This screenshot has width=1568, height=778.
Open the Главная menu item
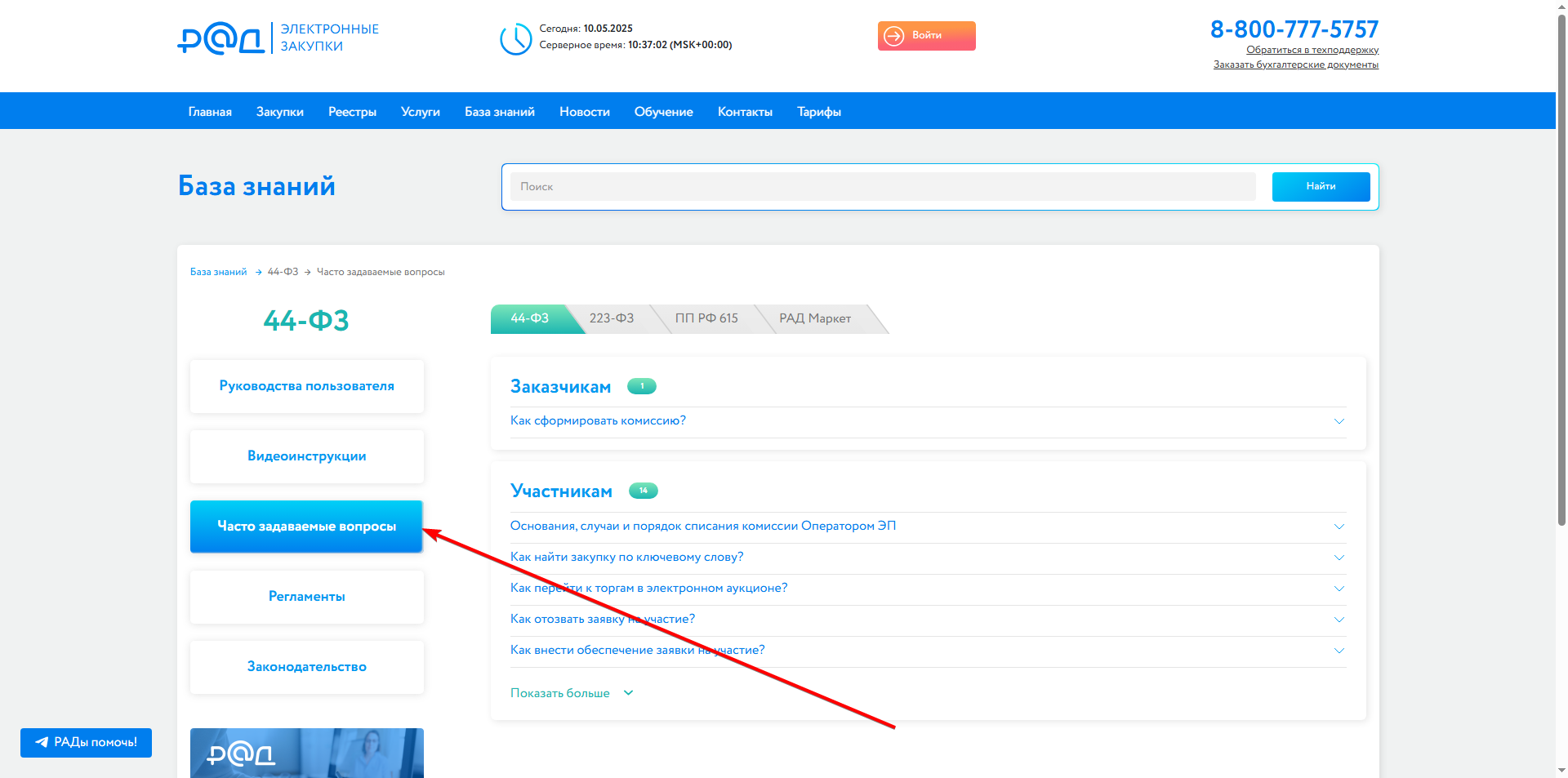(210, 112)
